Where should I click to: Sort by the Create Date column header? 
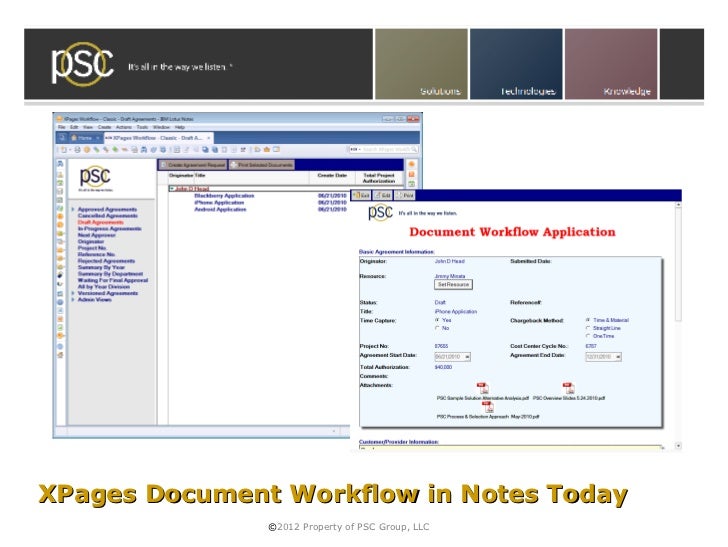(332, 176)
